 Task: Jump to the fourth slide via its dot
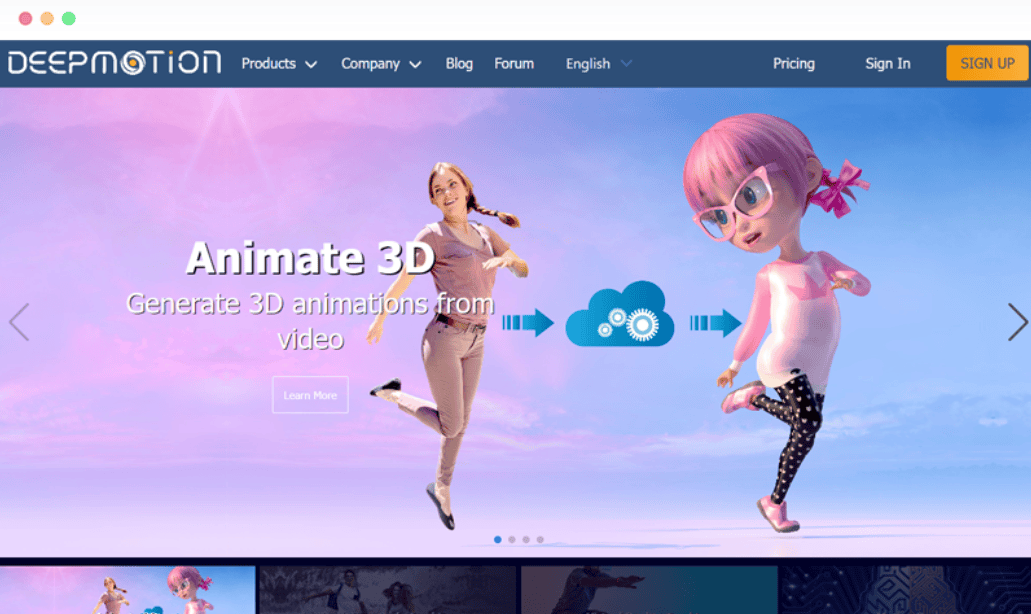click(541, 539)
